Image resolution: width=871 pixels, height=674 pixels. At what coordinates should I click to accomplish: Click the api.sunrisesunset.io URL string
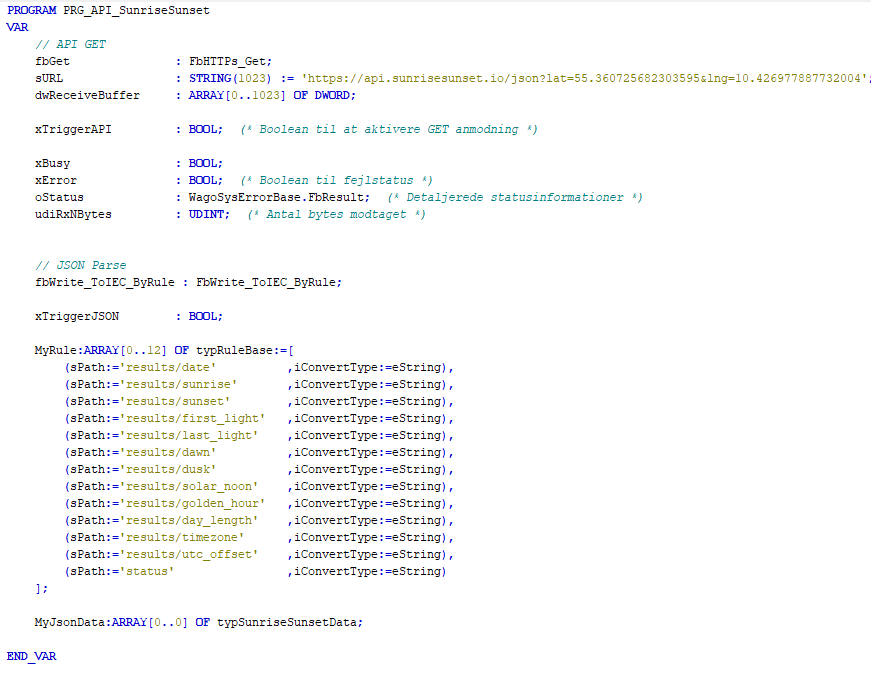click(583, 78)
